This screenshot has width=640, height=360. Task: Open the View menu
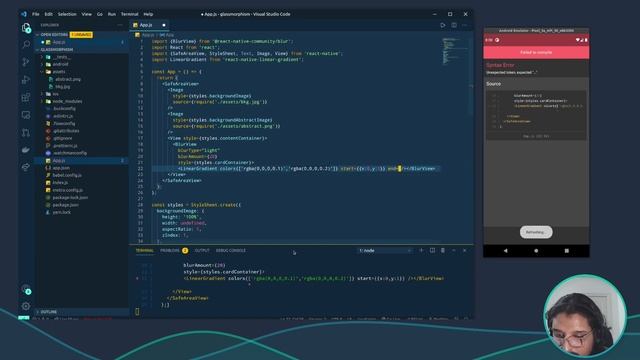(x=87, y=14)
